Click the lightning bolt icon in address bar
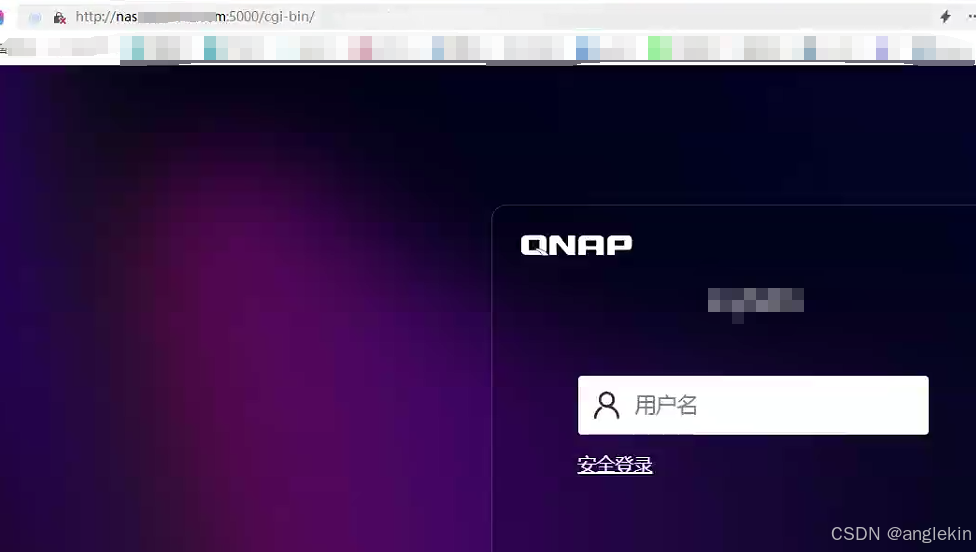Screen dimensions: 976x552 pos(945,17)
